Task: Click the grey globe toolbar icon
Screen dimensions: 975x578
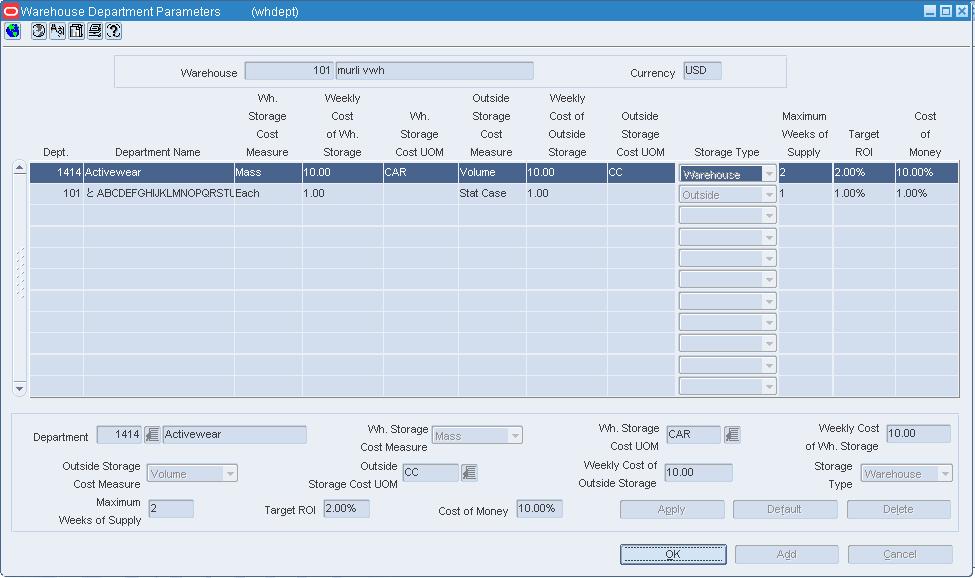Action: [x=39, y=31]
